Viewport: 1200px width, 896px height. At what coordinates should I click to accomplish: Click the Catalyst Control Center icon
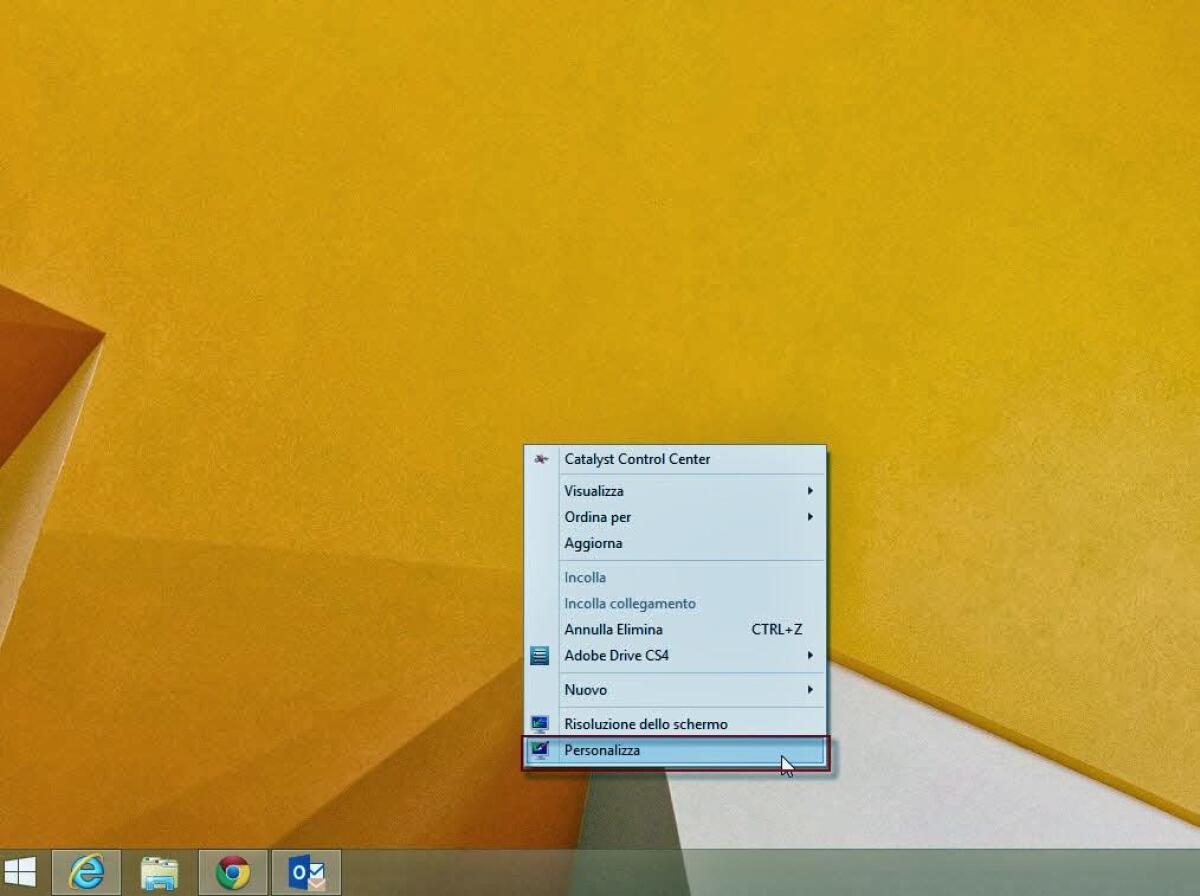[541, 458]
